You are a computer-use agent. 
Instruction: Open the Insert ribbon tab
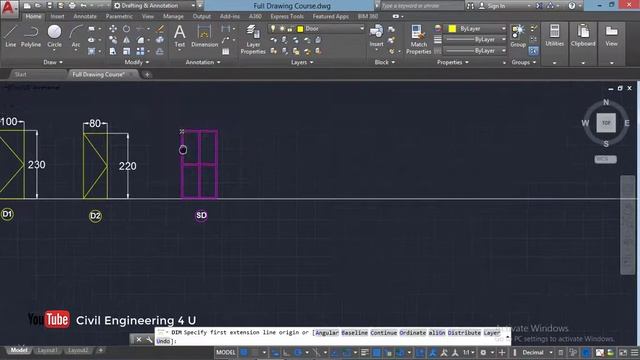tap(57, 16)
